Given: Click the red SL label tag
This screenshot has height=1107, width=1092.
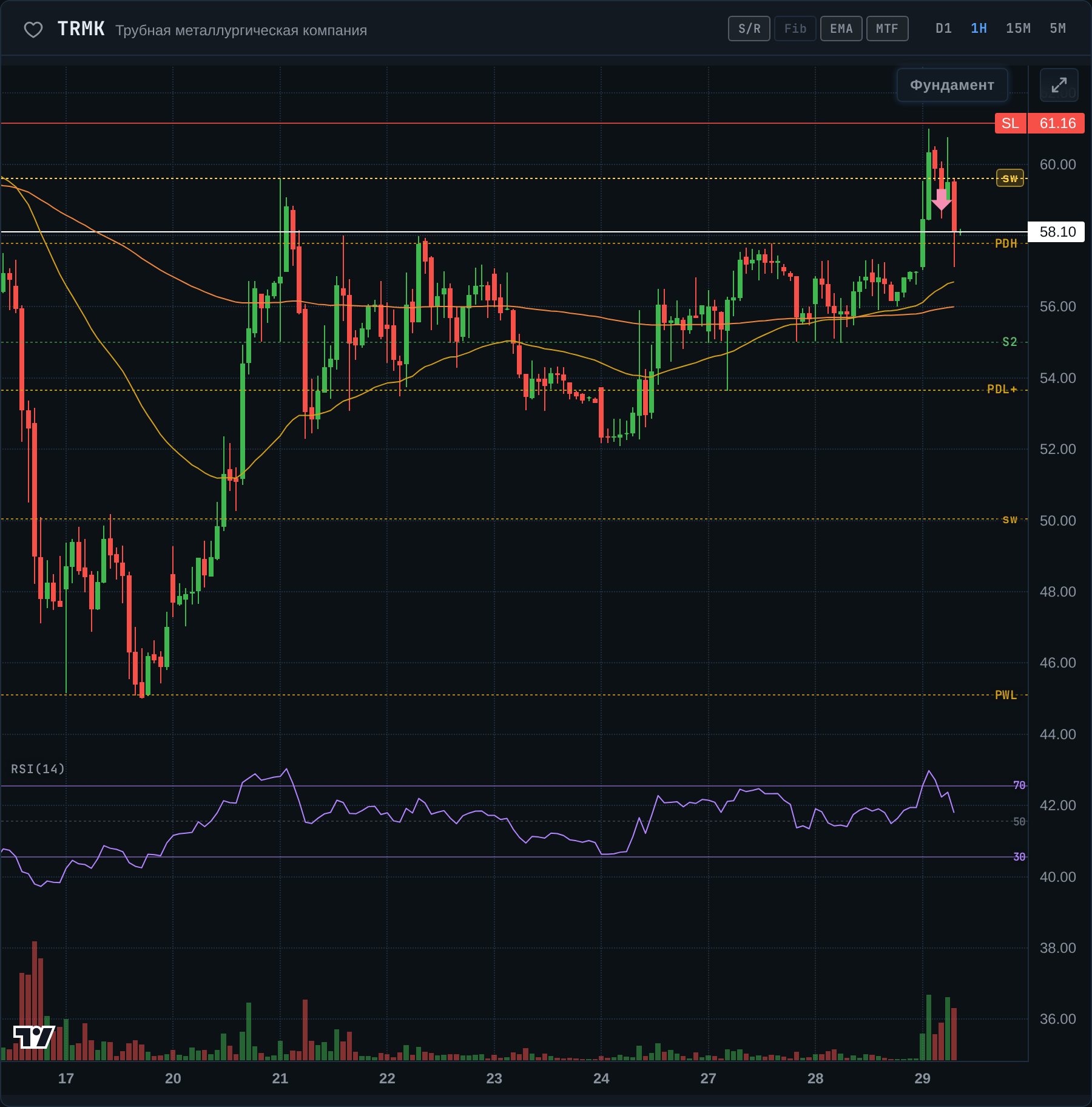Looking at the screenshot, I should tap(1010, 123).
